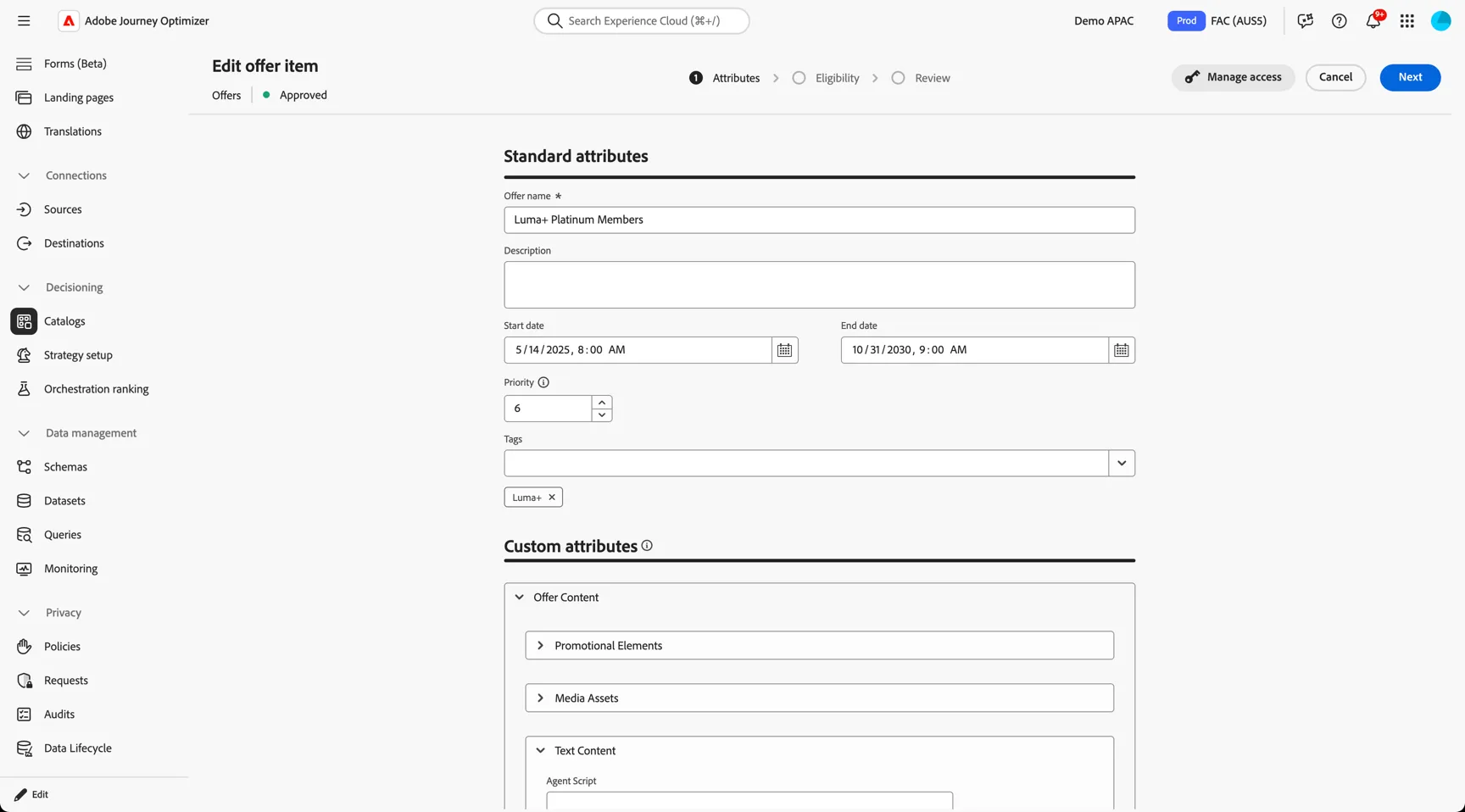Select the Attributes step
Viewport: 1465px width, 812px height.
pos(724,78)
